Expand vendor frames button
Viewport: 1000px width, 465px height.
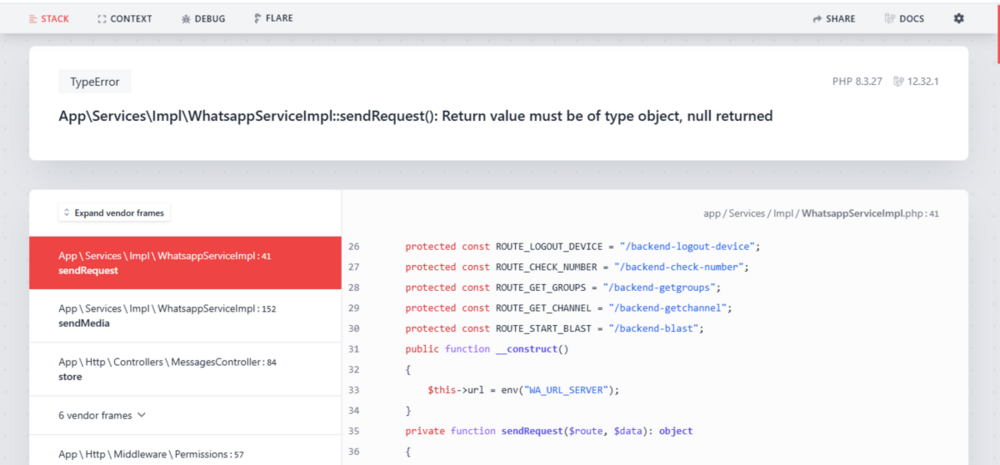pos(114,213)
